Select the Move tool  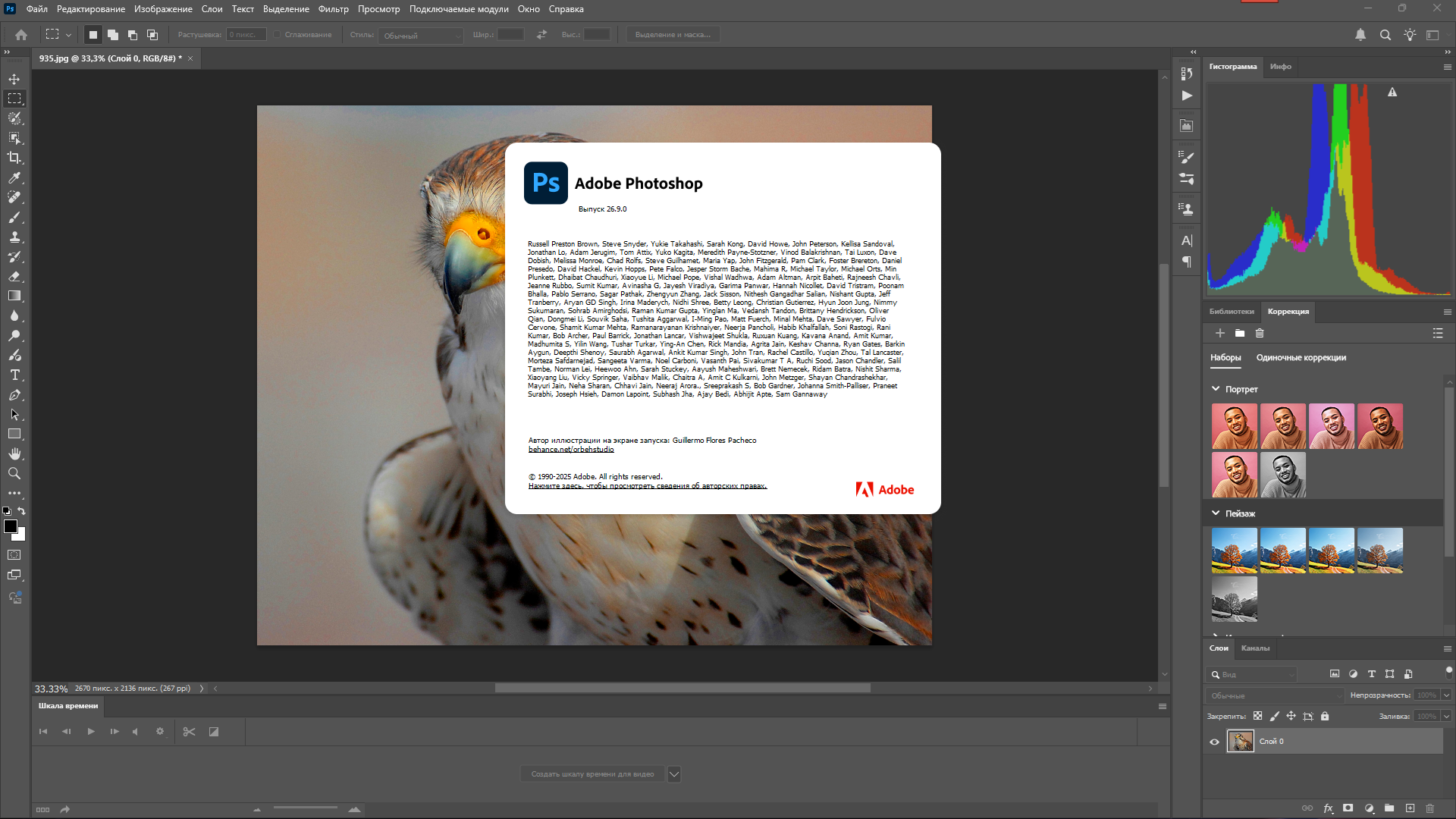pyautogui.click(x=14, y=79)
